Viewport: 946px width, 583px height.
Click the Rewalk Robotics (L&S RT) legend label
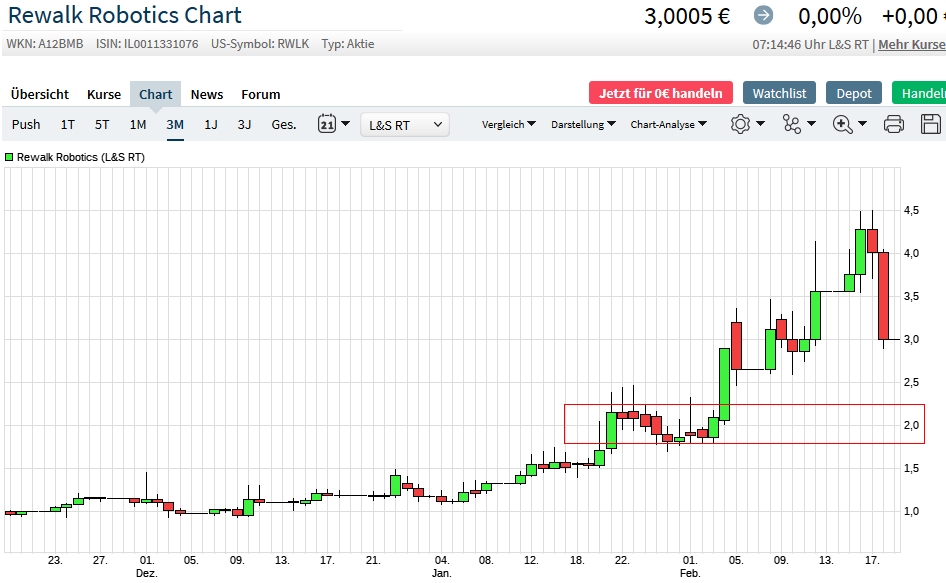coord(81,157)
